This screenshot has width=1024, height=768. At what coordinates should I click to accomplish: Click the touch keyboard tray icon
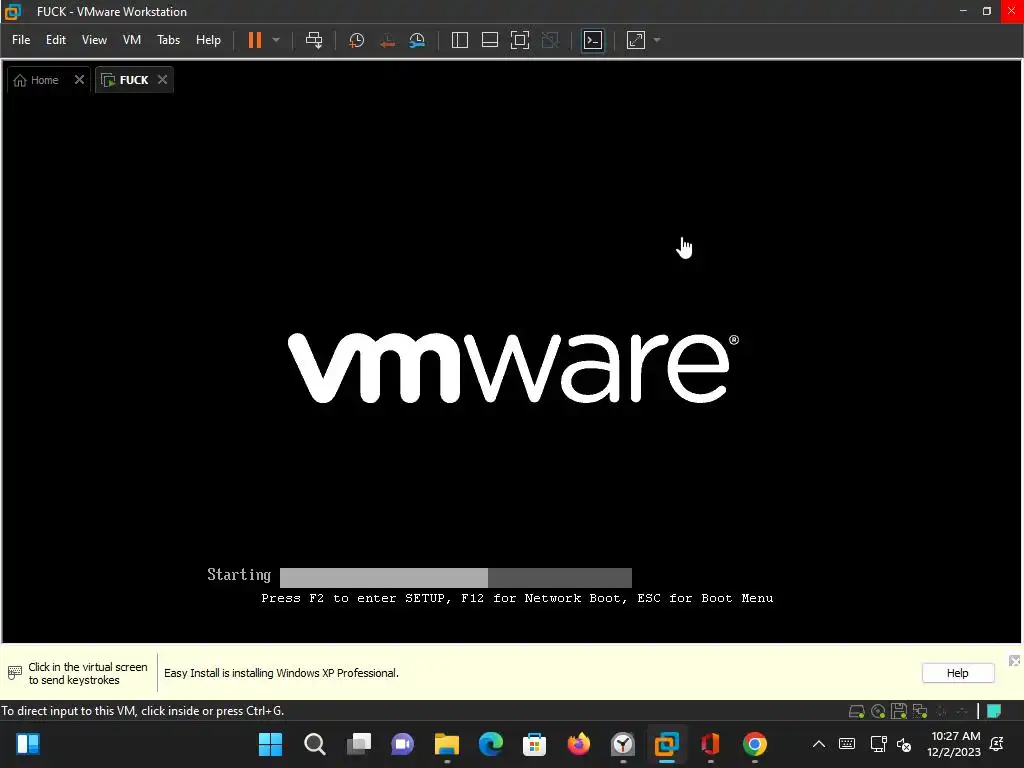coord(847,744)
